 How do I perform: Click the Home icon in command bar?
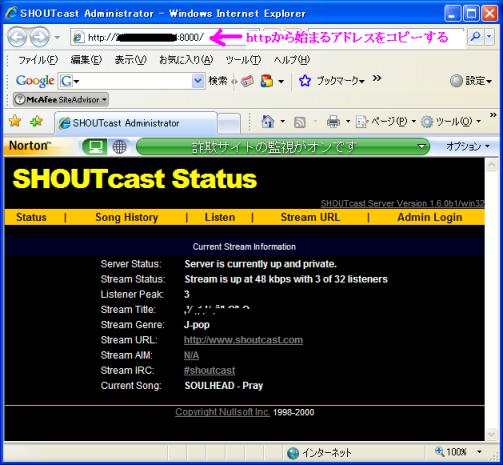268,121
